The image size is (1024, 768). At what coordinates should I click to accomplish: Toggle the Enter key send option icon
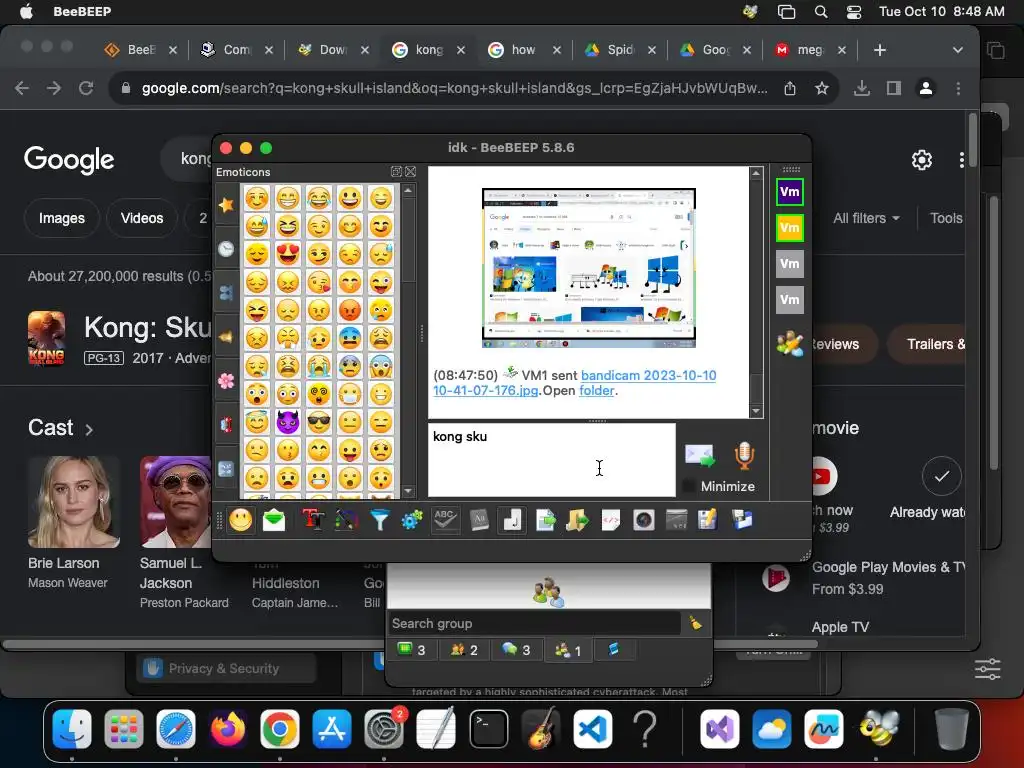(x=512, y=520)
